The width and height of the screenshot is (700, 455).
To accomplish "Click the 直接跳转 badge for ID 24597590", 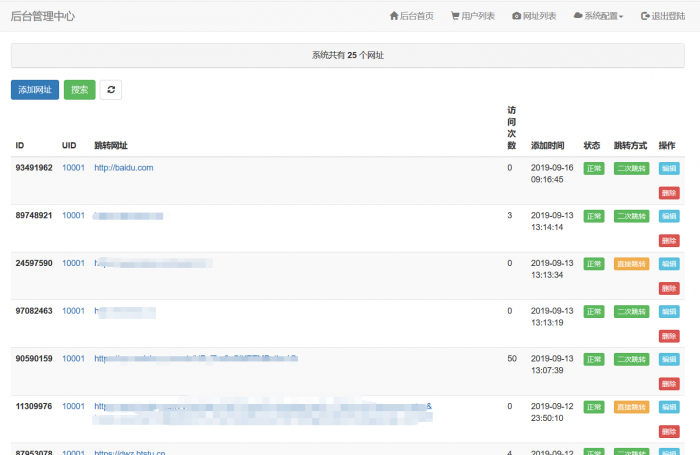I will (x=631, y=264).
